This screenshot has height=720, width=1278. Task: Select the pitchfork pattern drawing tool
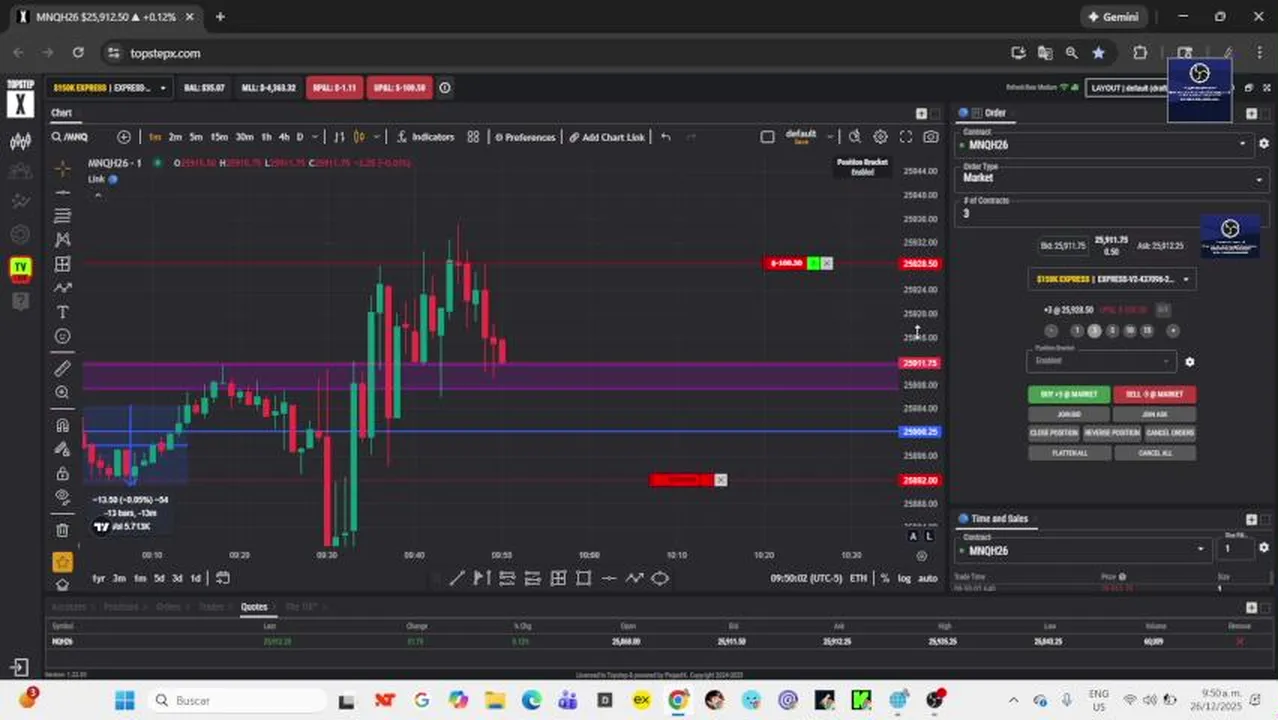62,240
